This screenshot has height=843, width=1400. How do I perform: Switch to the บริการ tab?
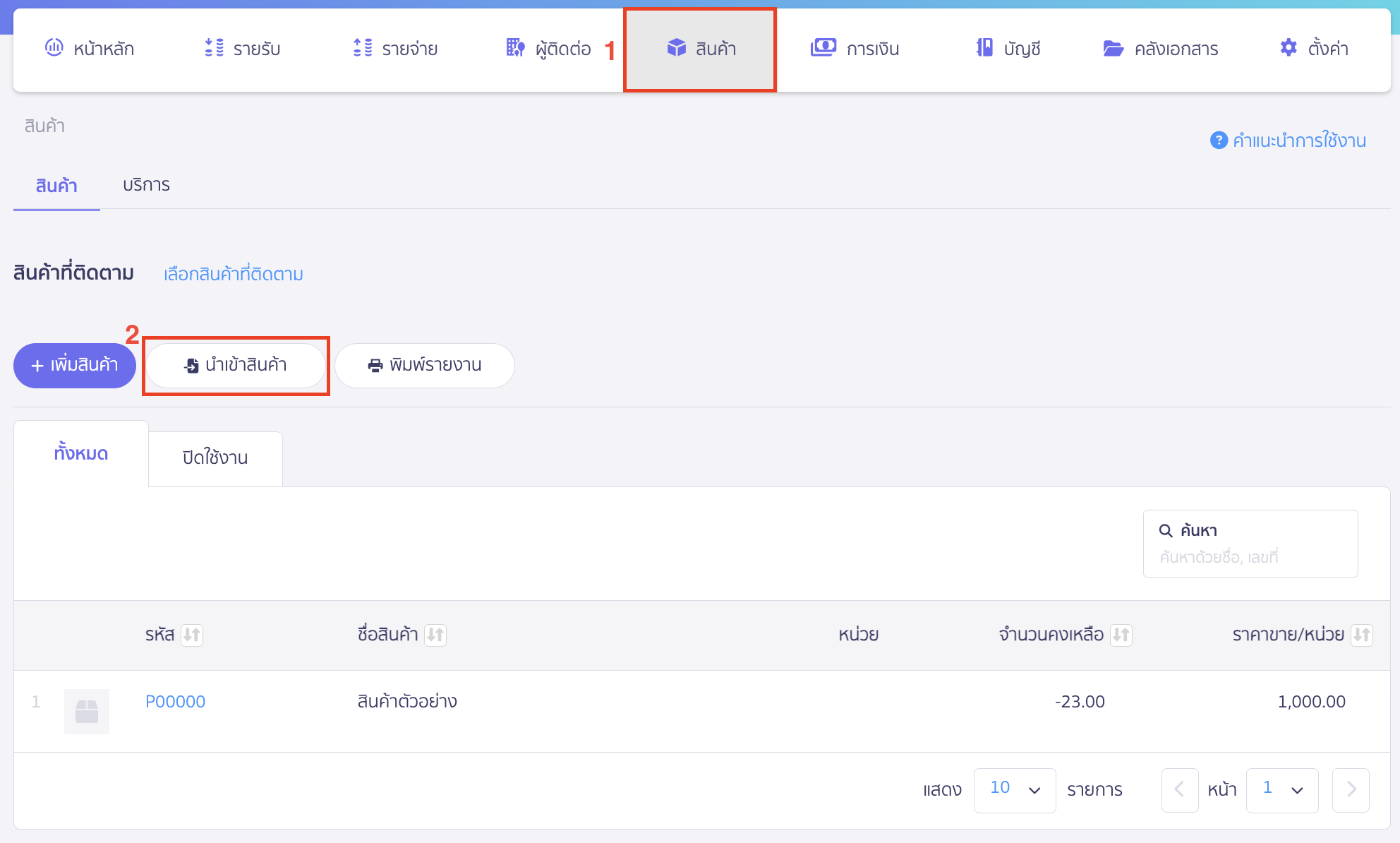(146, 185)
